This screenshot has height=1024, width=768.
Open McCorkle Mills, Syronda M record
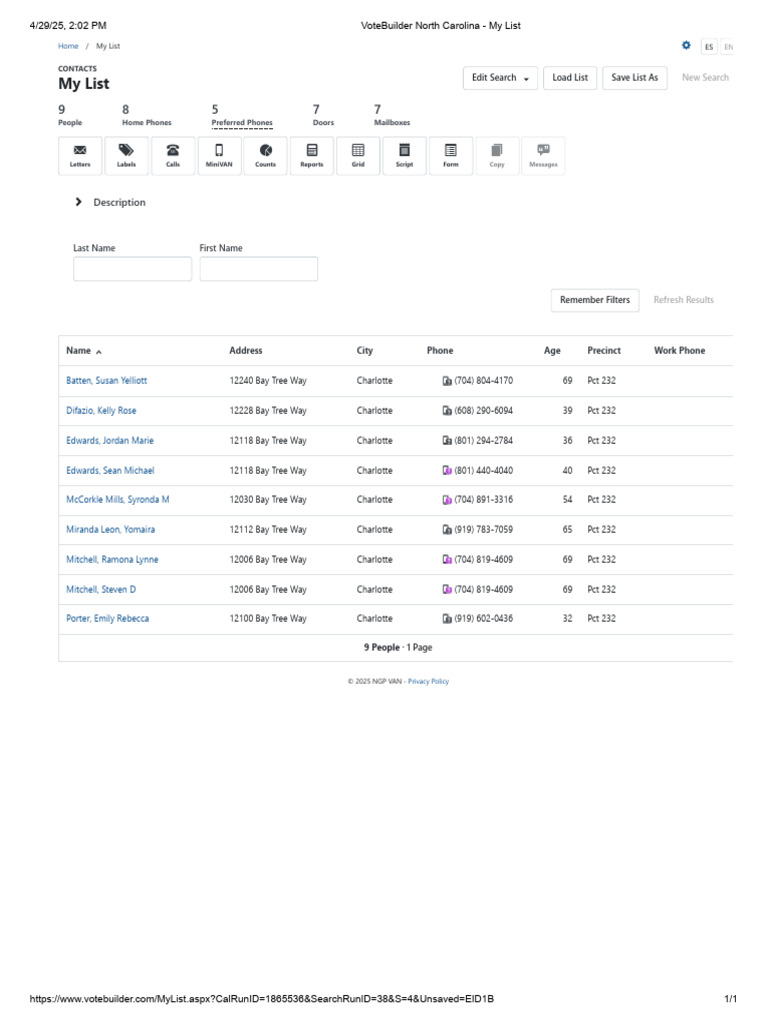[x=118, y=500]
